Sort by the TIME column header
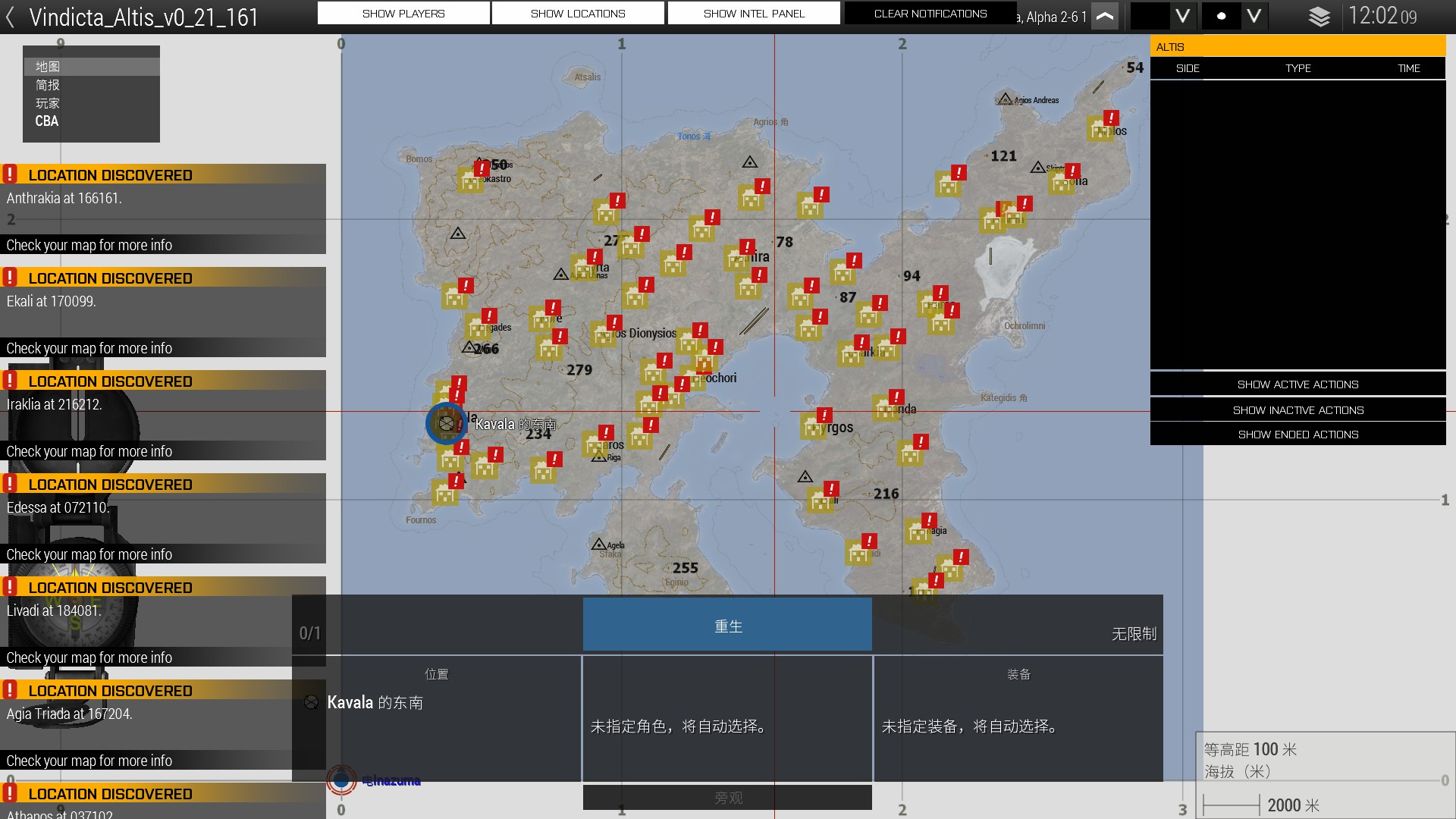Viewport: 1456px width, 819px height. click(1408, 68)
